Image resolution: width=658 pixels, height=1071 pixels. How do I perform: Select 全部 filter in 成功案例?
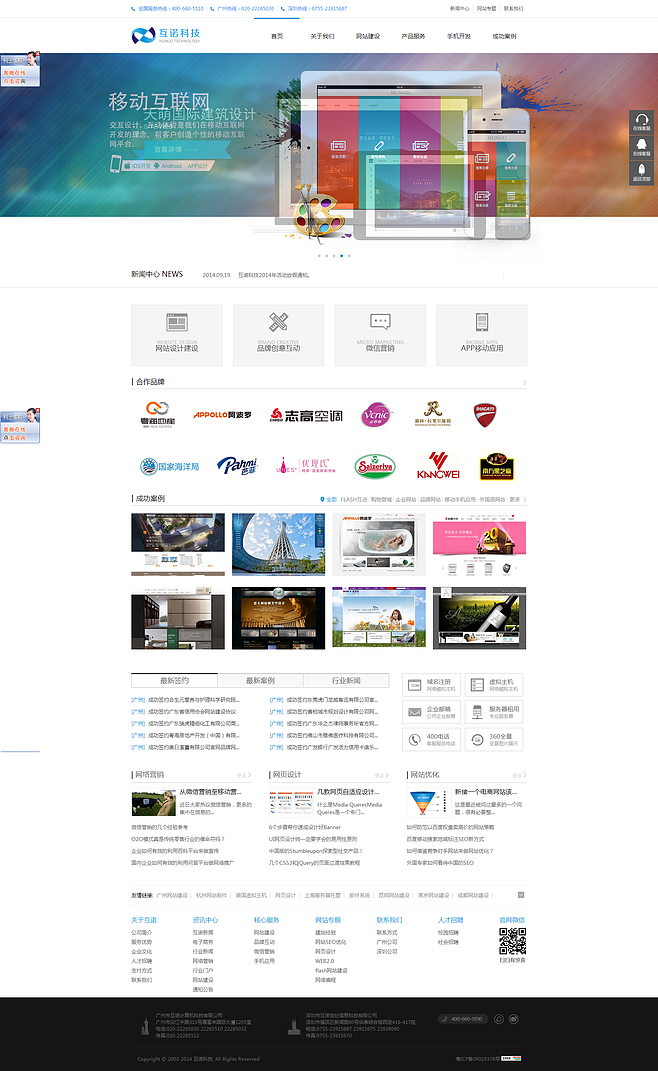coord(330,499)
